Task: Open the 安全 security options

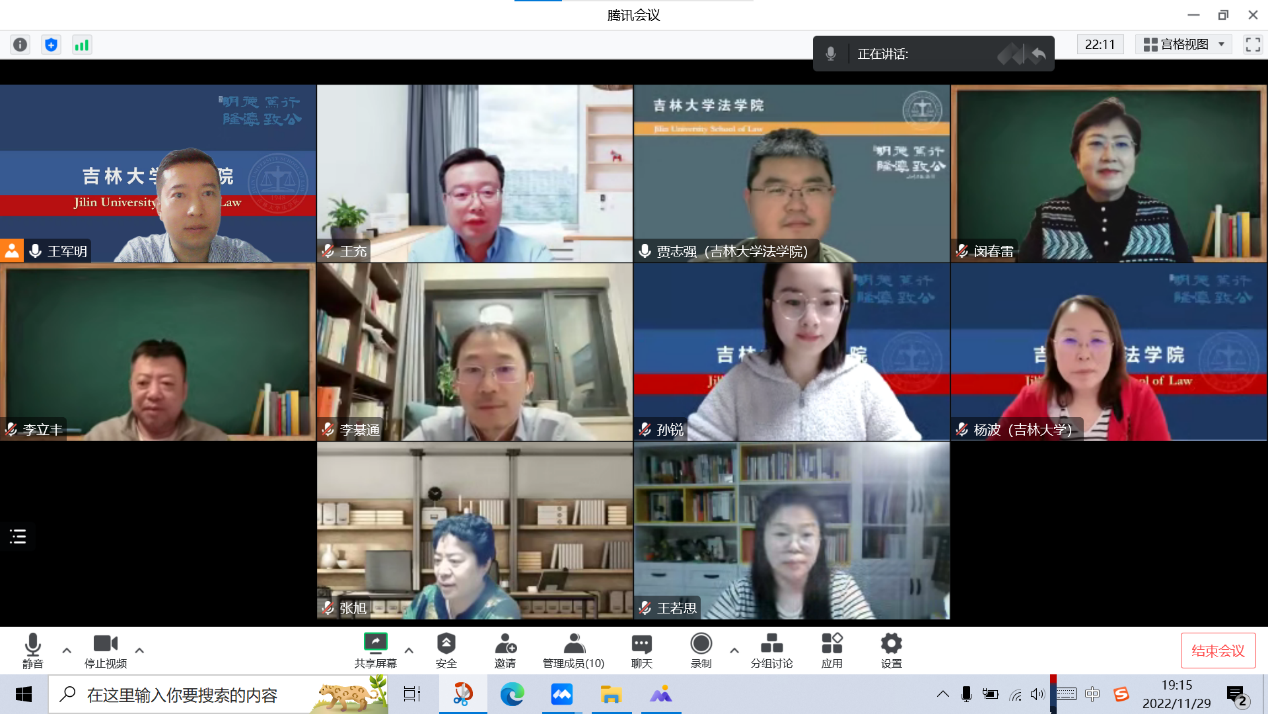Action: coord(446,645)
